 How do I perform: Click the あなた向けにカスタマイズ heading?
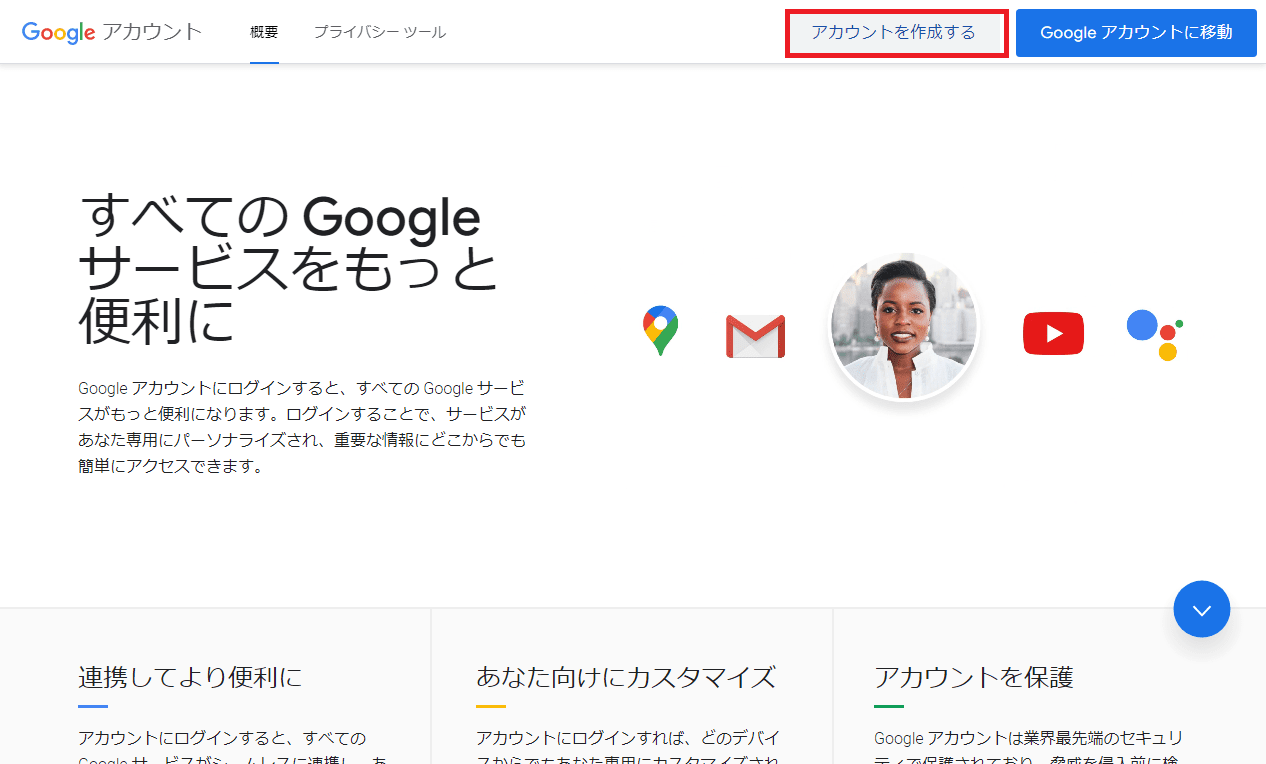pos(626,677)
